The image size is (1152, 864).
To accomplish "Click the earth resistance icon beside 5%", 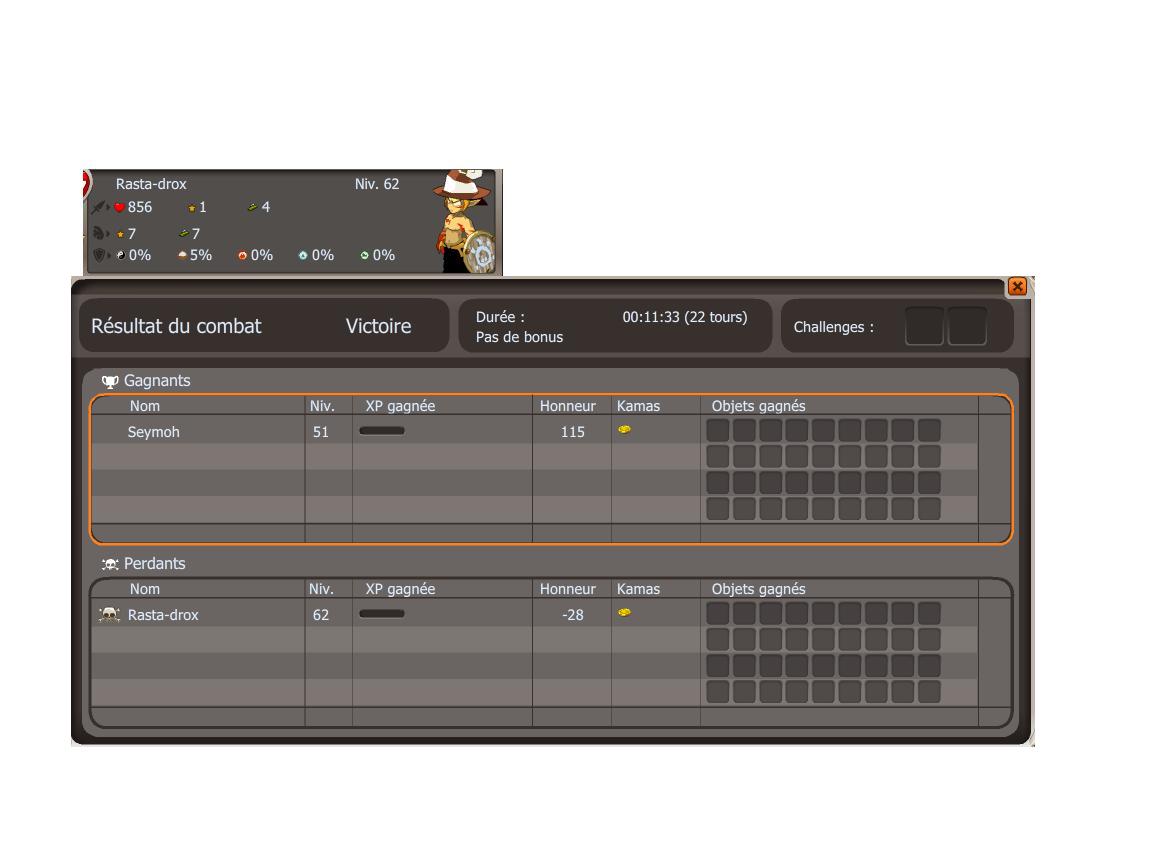I will click(x=182, y=255).
